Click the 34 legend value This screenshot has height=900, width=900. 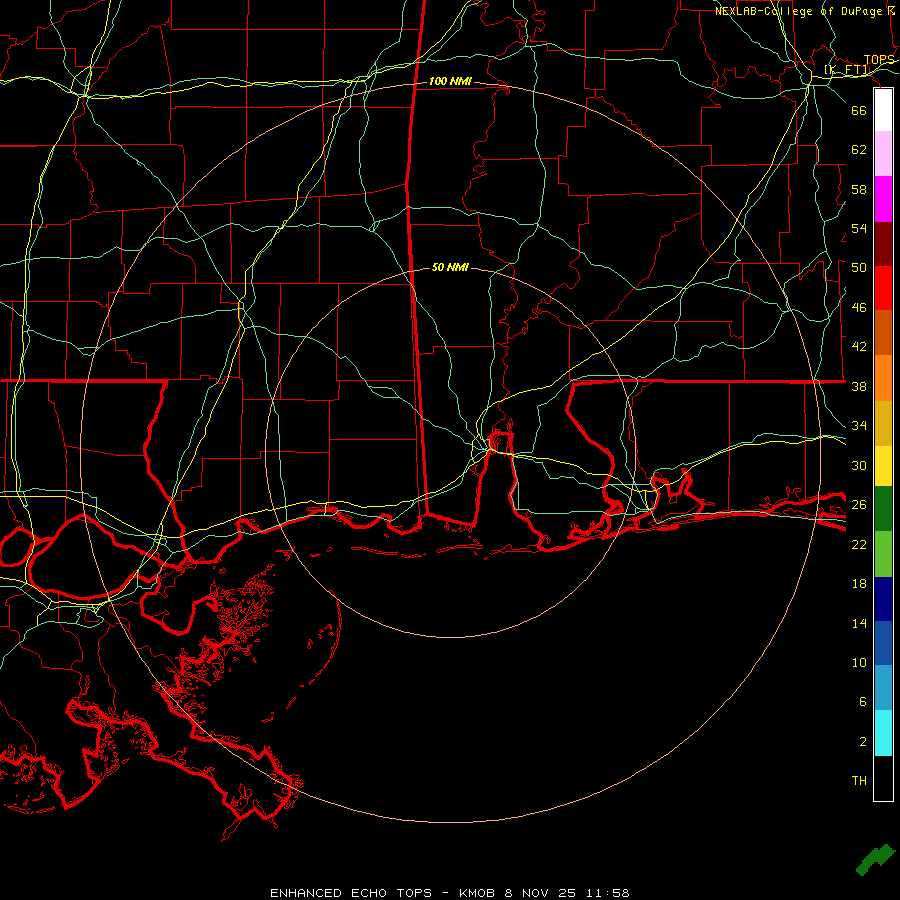click(x=859, y=426)
